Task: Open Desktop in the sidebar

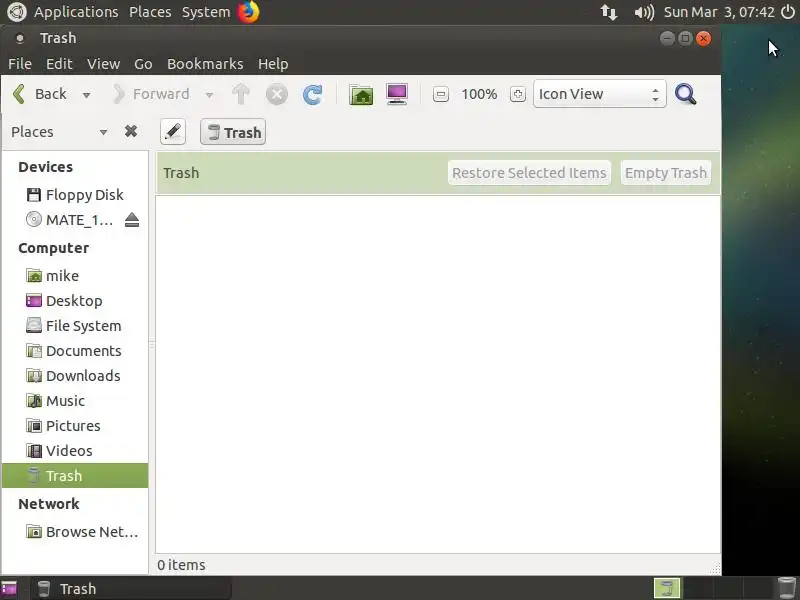Action: pos(75,301)
